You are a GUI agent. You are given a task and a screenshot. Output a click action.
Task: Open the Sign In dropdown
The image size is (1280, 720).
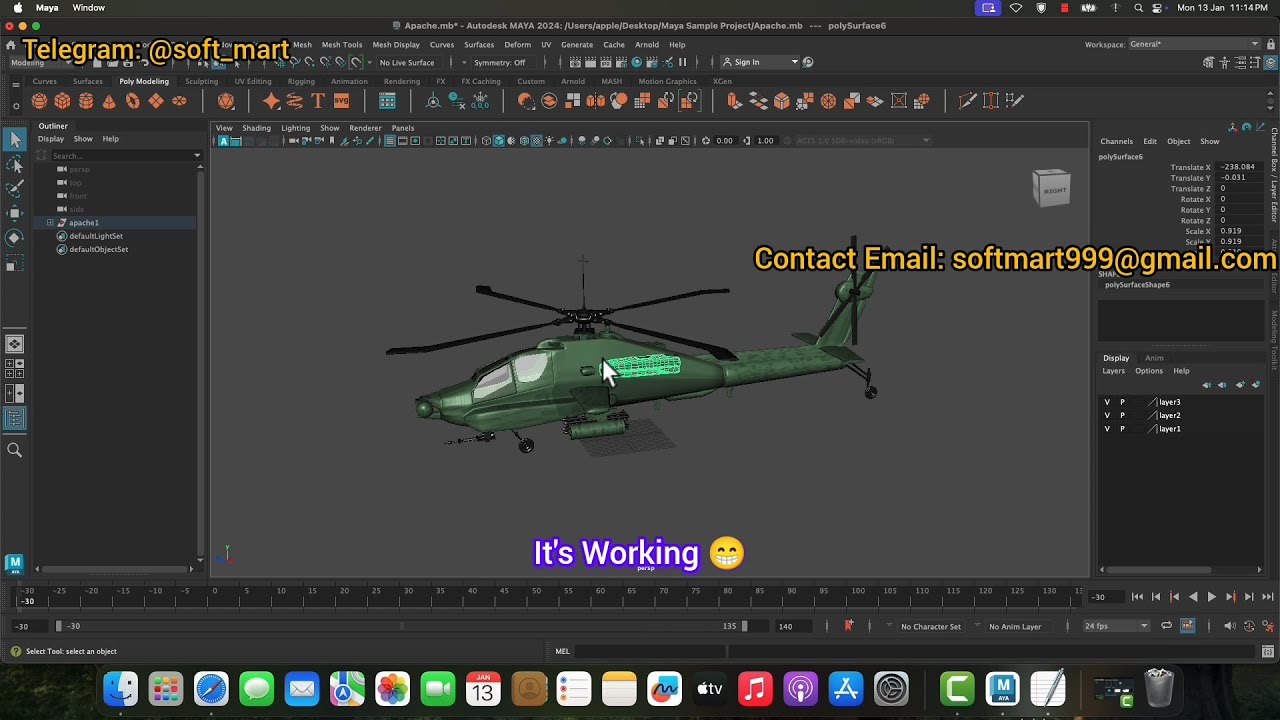(x=761, y=62)
